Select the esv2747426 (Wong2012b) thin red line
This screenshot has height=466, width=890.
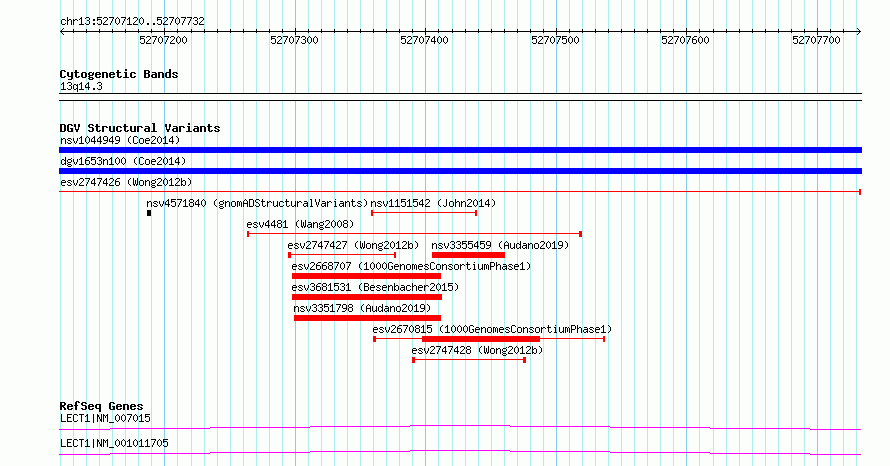pyautogui.click(x=460, y=192)
